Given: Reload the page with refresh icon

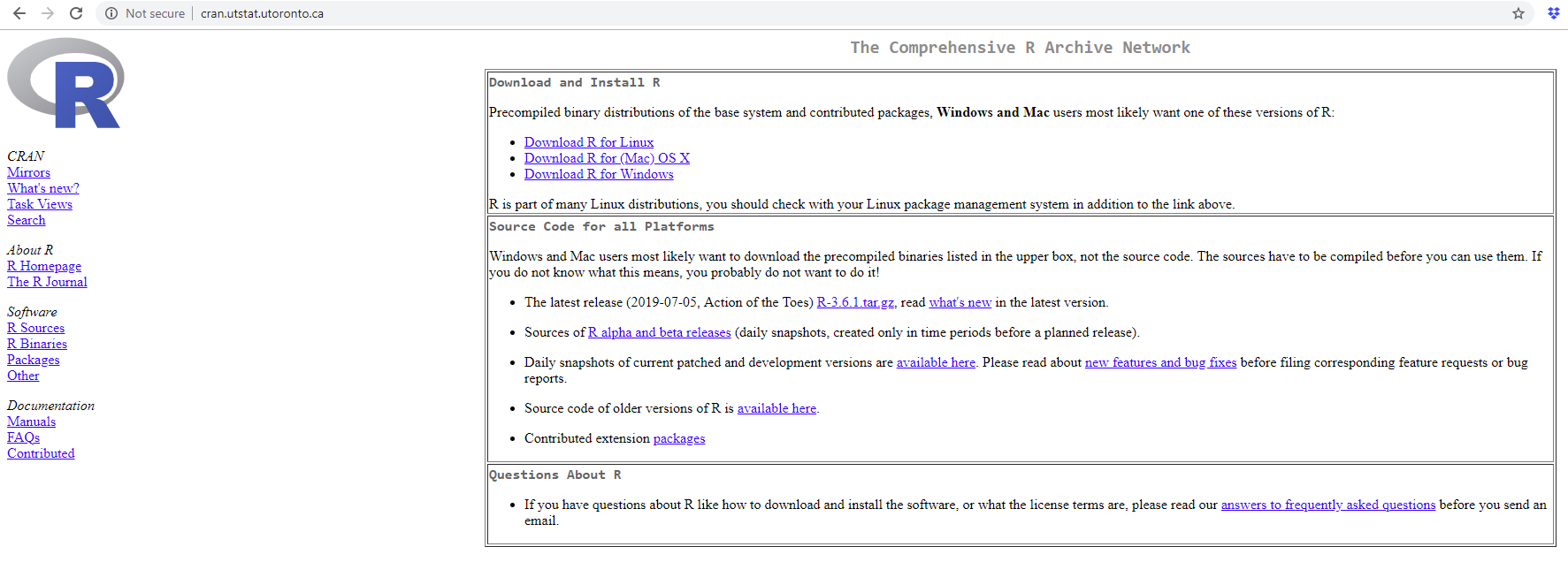Looking at the screenshot, I should tap(76, 13).
